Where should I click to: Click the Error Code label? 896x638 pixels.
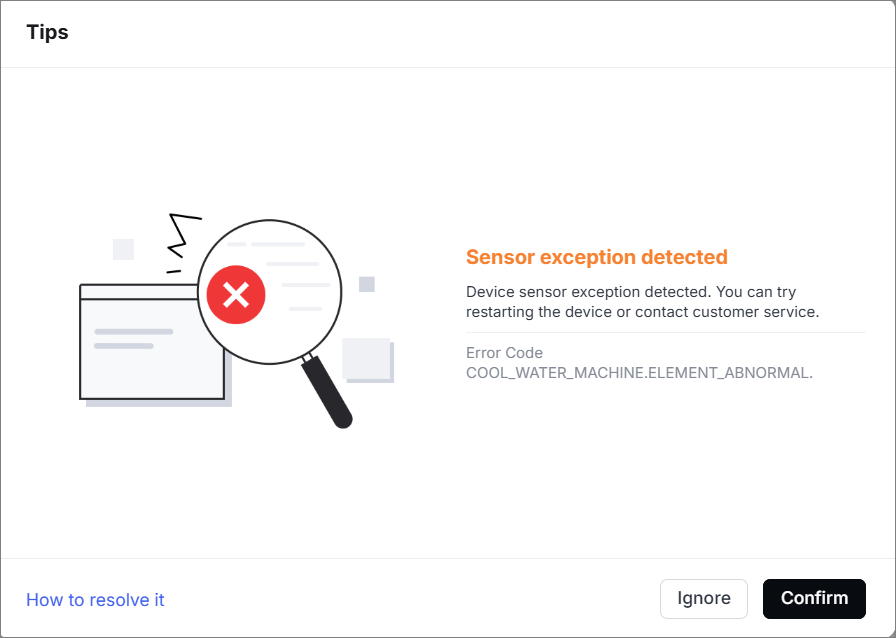tap(504, 353)
